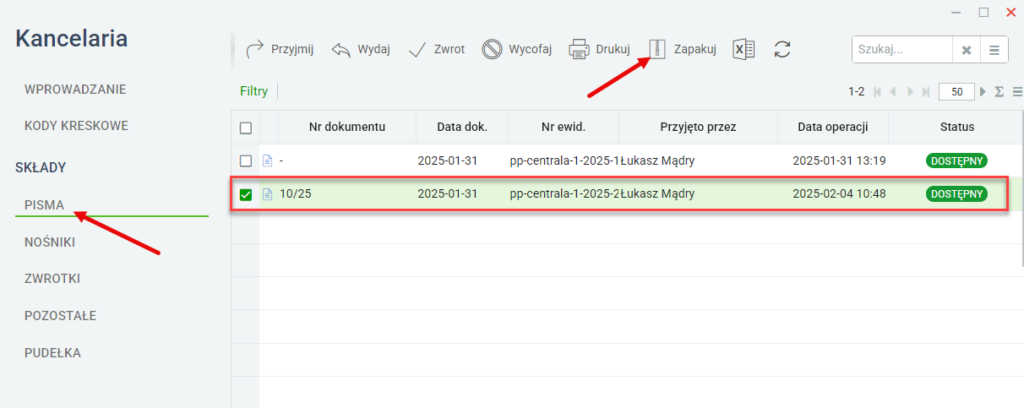The image size is (1024, 408).
Task: Open the Kody kreskowe section
Action: (x=76, y=125)
